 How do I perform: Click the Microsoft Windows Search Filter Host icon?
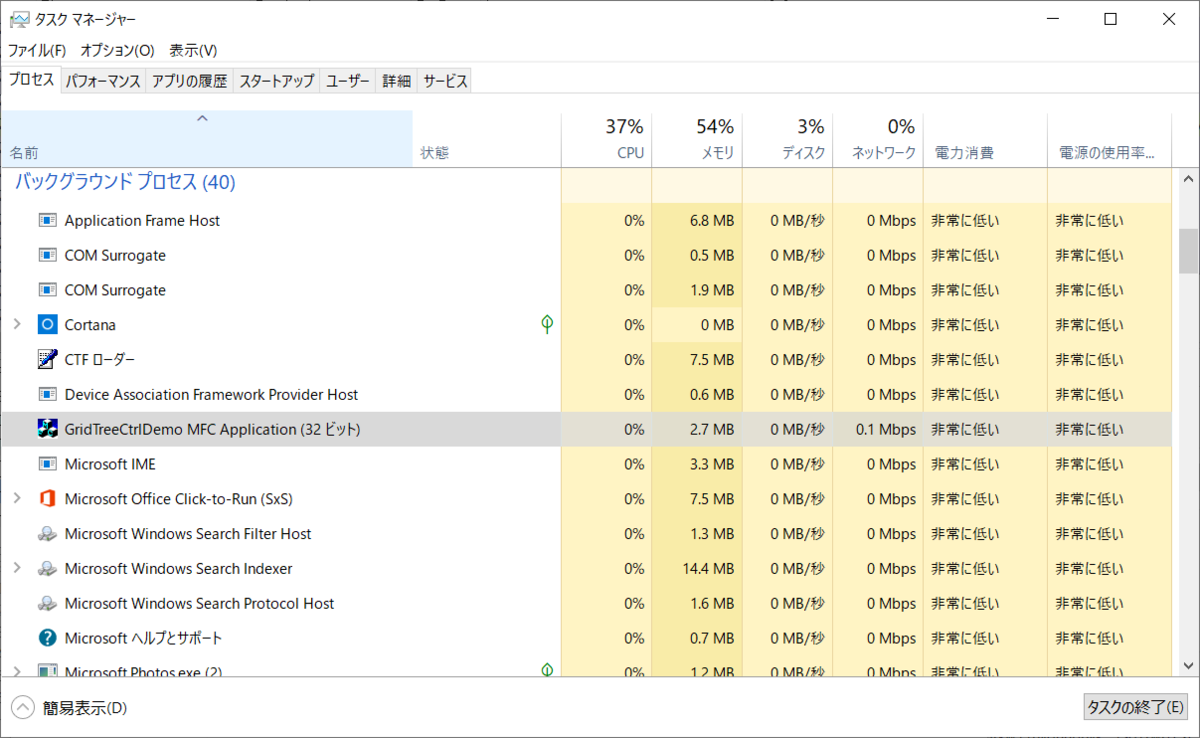tap(47, 534)
